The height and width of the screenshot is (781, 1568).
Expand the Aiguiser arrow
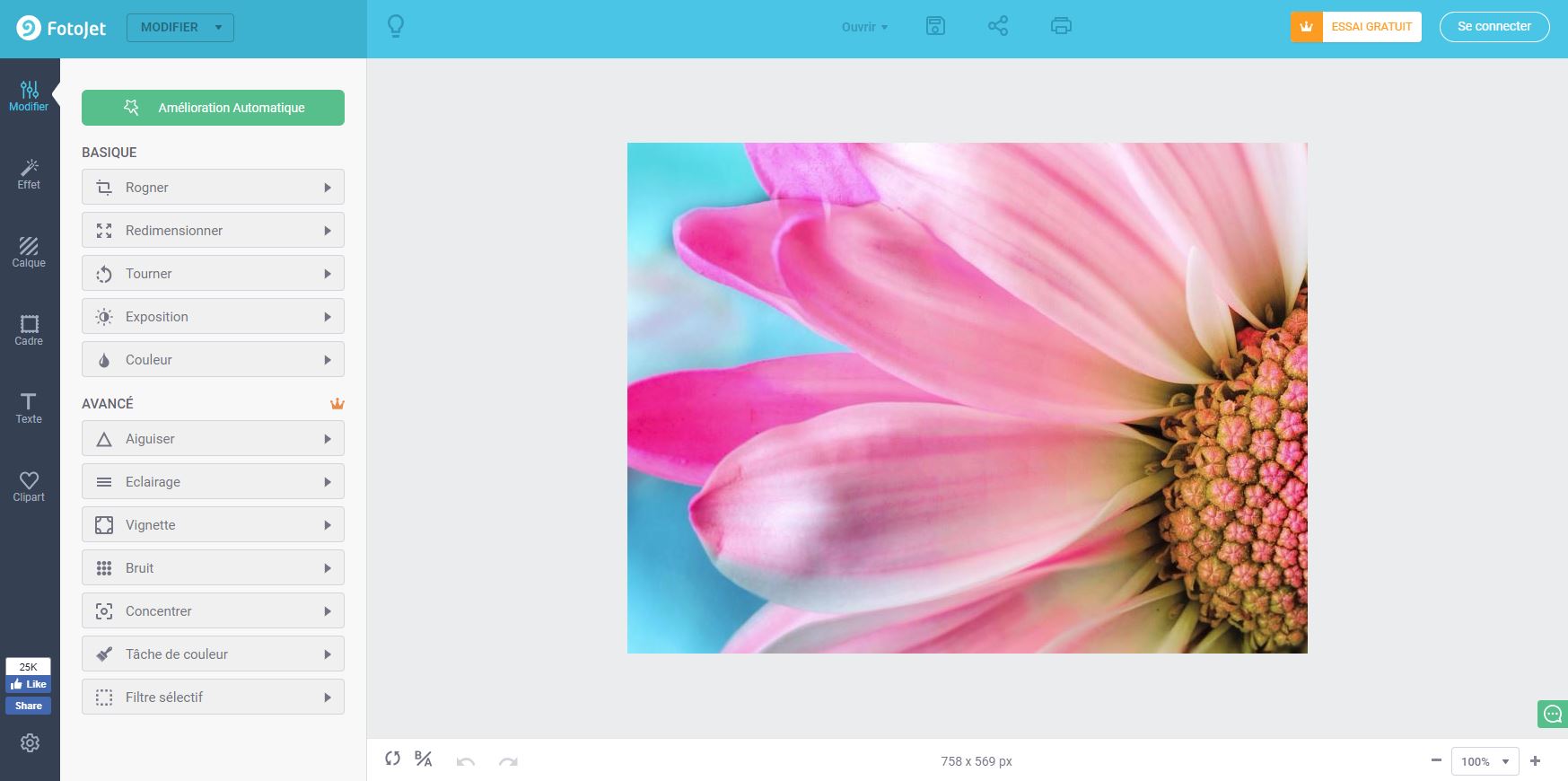click(328, 439)
